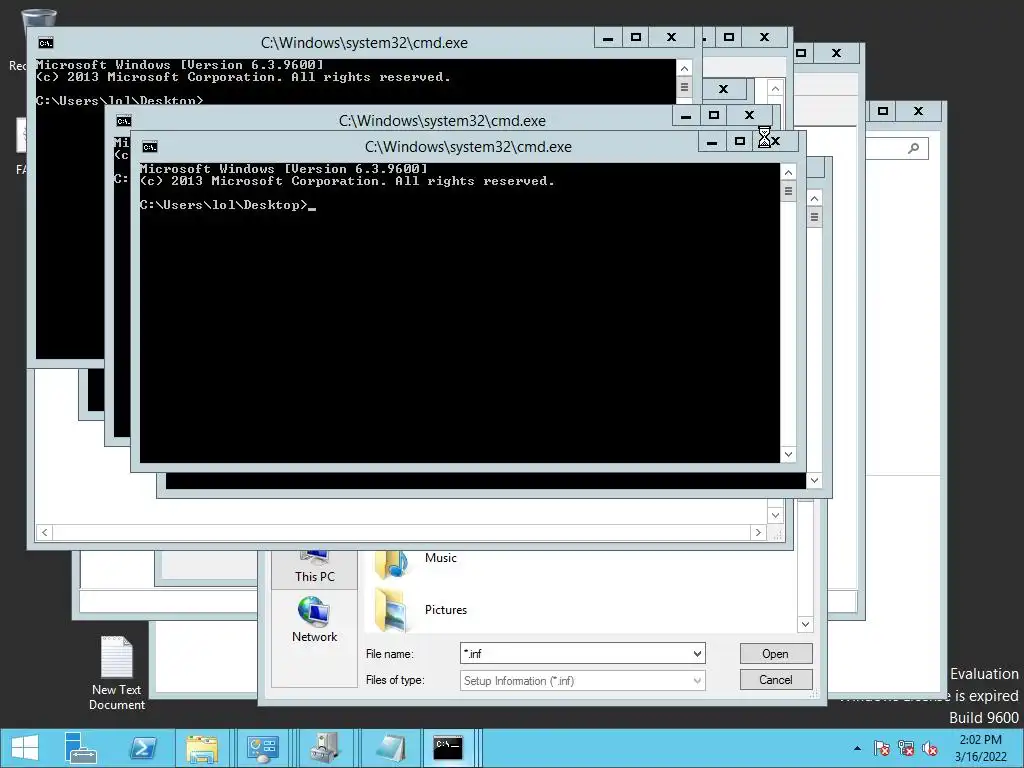Show hidden system tray icons
The width and height of the screenshot is (1024, 768).
[857, 748]
